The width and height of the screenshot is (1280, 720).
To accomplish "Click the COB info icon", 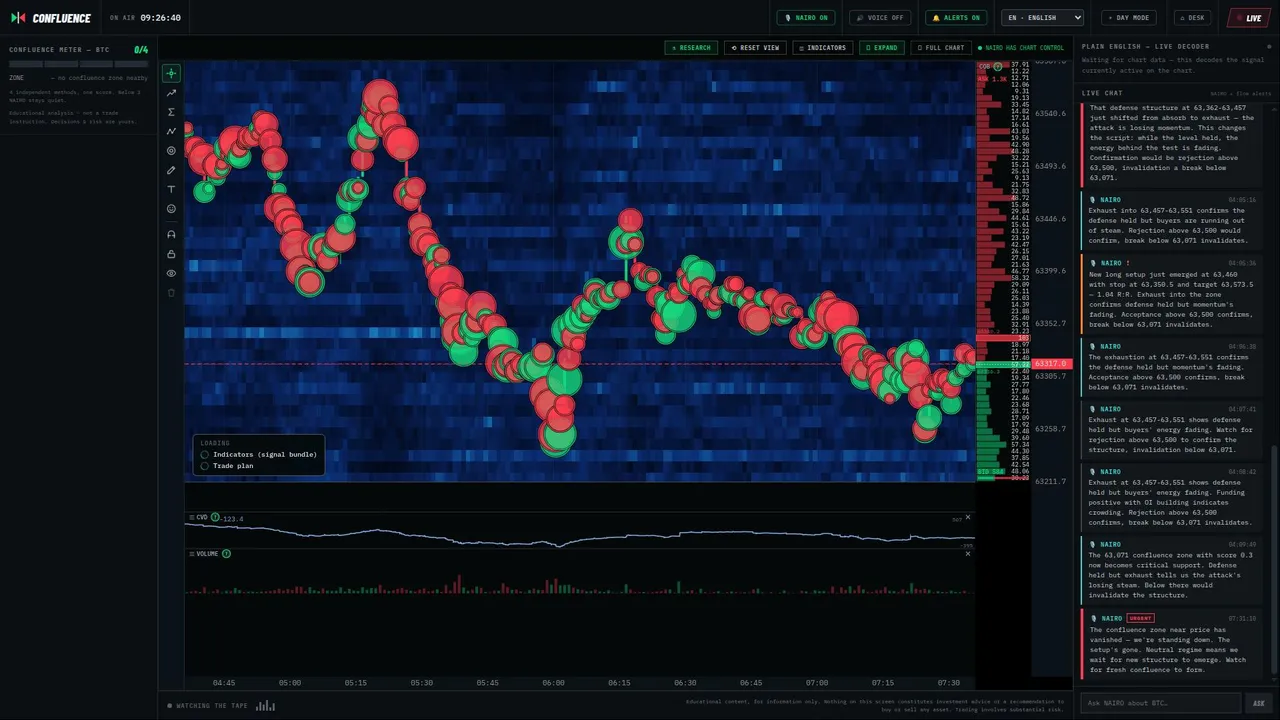I will [x=996, y=66].
